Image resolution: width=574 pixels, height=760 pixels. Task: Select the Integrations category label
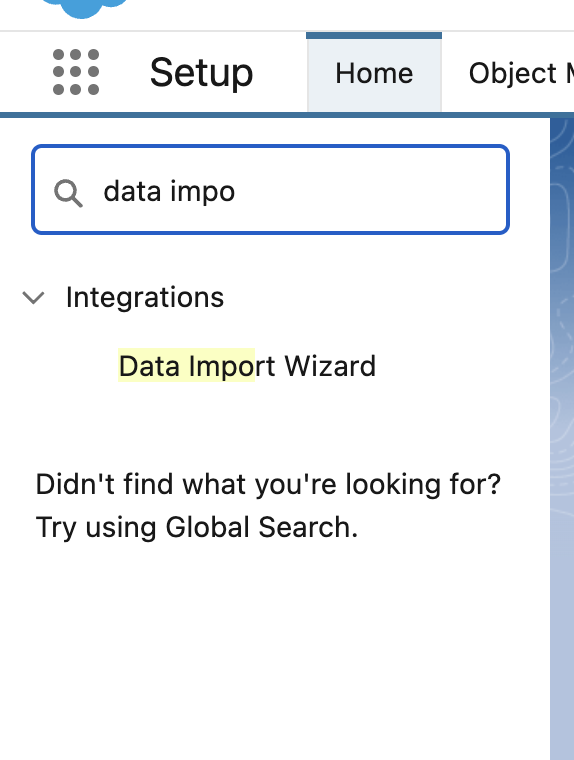(145, 297)
